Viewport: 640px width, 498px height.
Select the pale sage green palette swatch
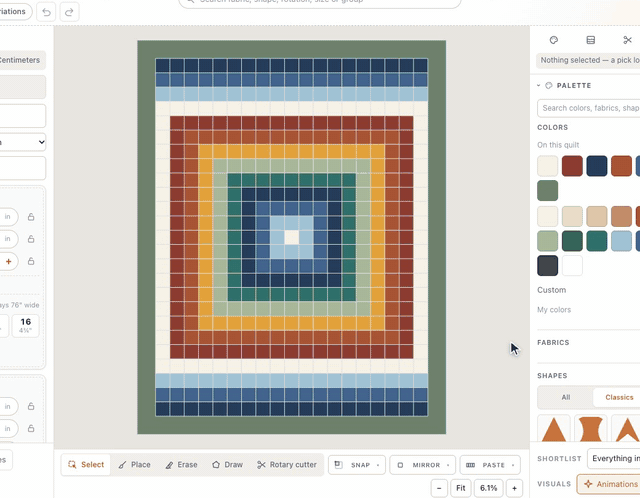coord(547,241)
